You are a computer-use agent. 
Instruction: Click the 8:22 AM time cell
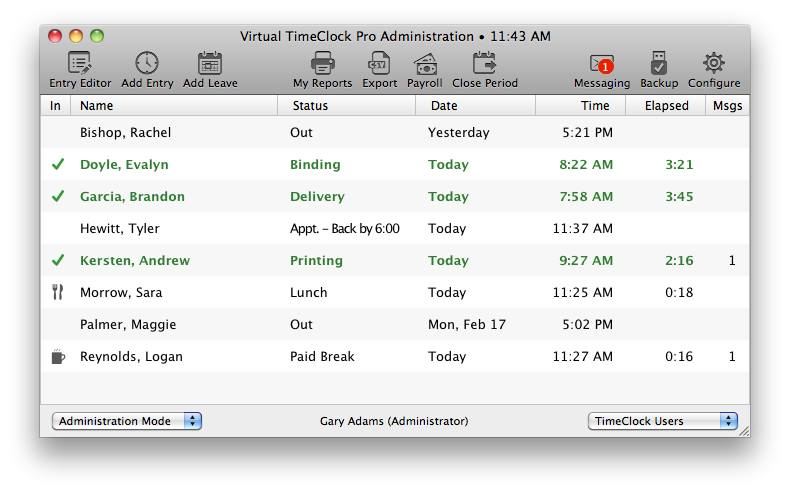pos(586,165)
